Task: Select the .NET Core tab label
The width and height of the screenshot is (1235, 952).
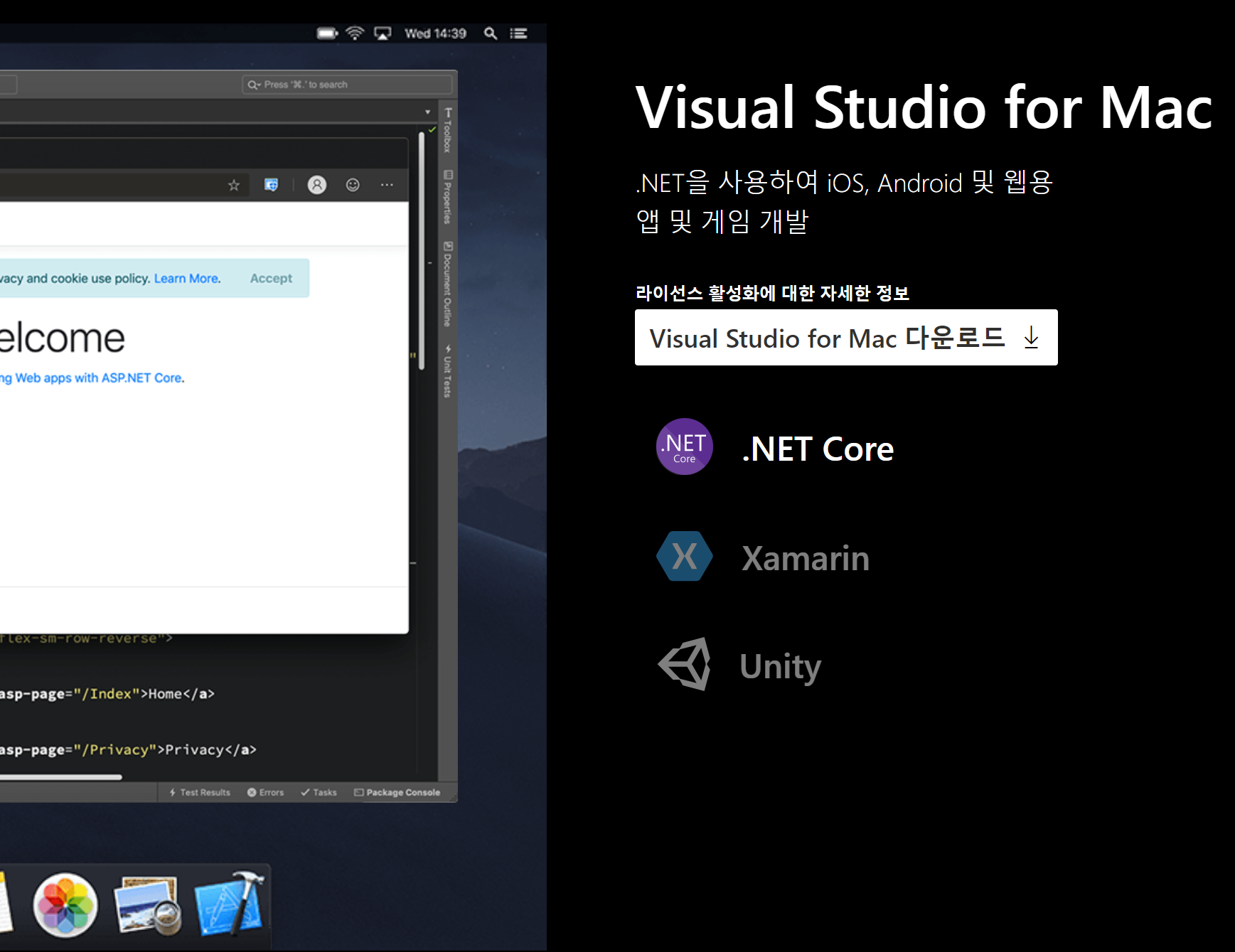Action: 818,449
